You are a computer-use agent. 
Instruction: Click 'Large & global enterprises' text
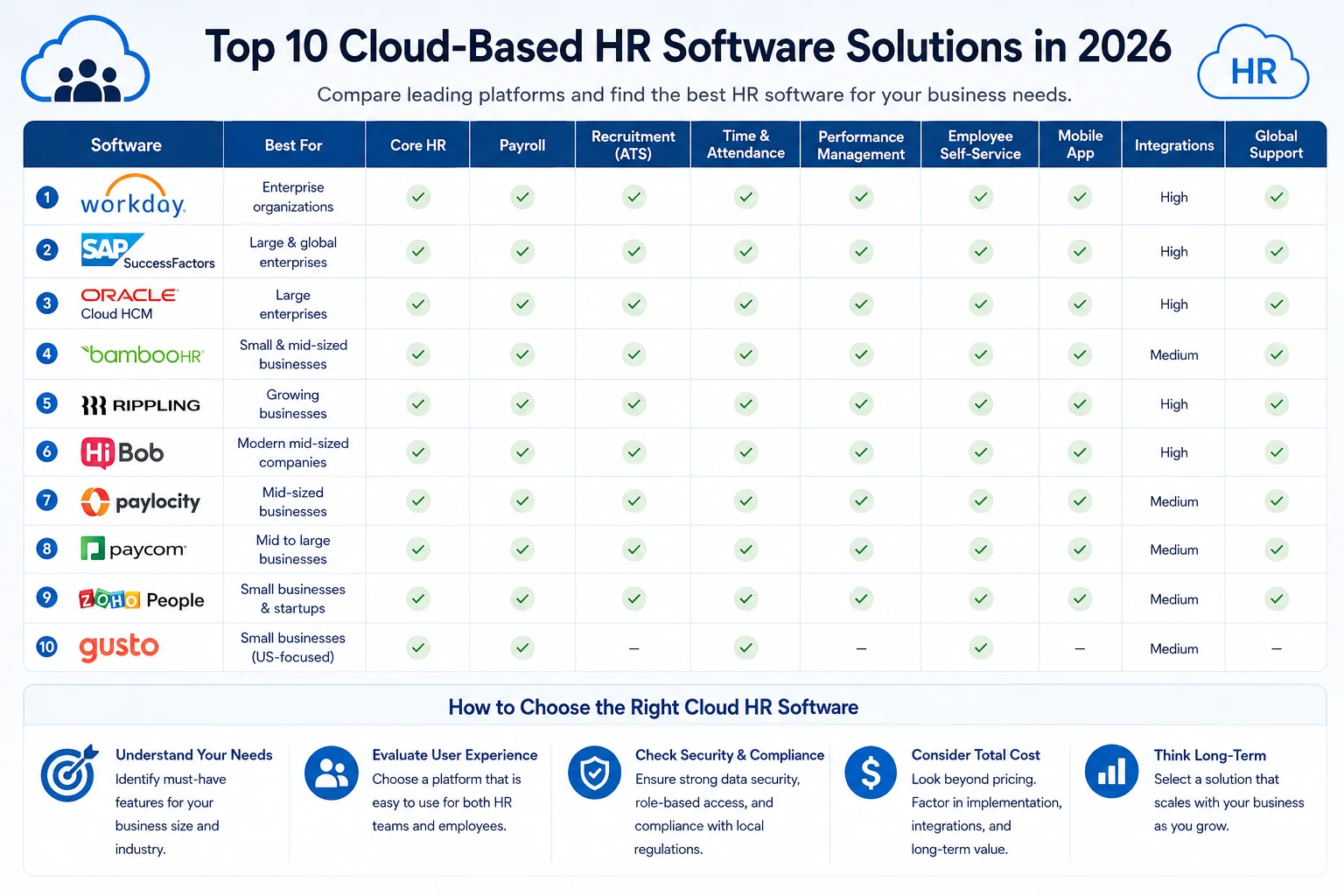pos(293,252)
